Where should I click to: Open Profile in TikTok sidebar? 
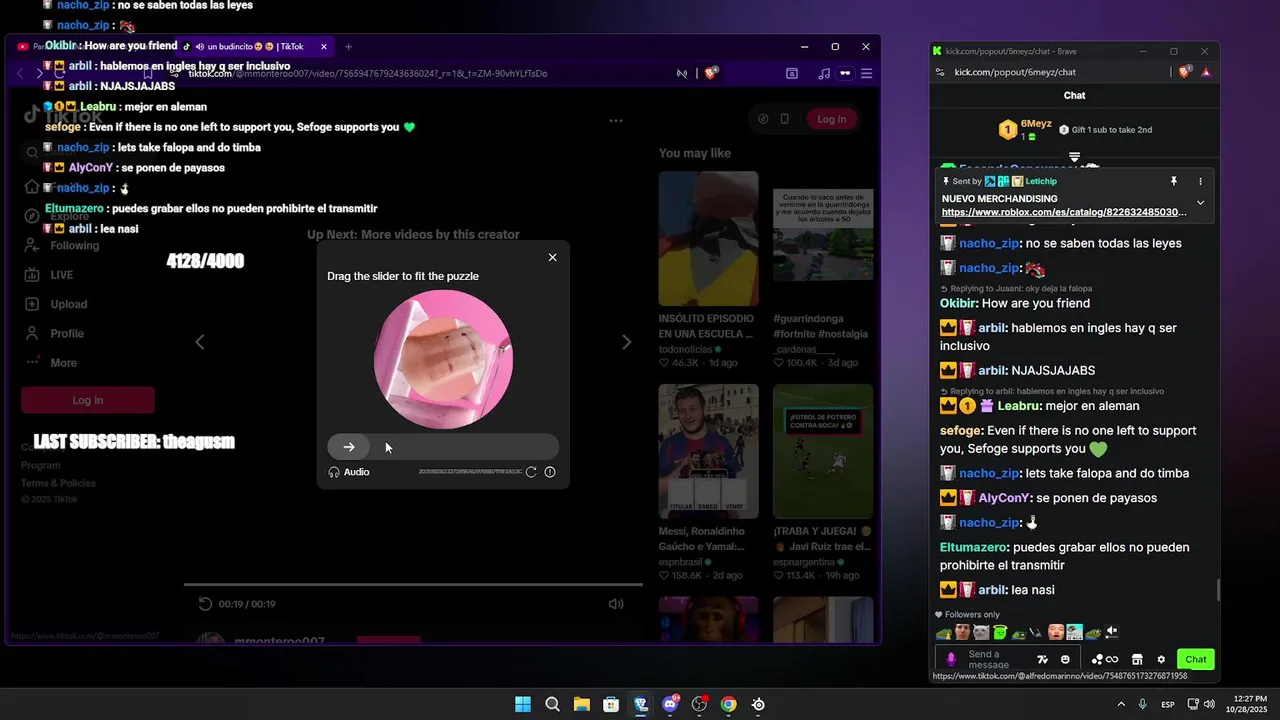tap(54, 333)
